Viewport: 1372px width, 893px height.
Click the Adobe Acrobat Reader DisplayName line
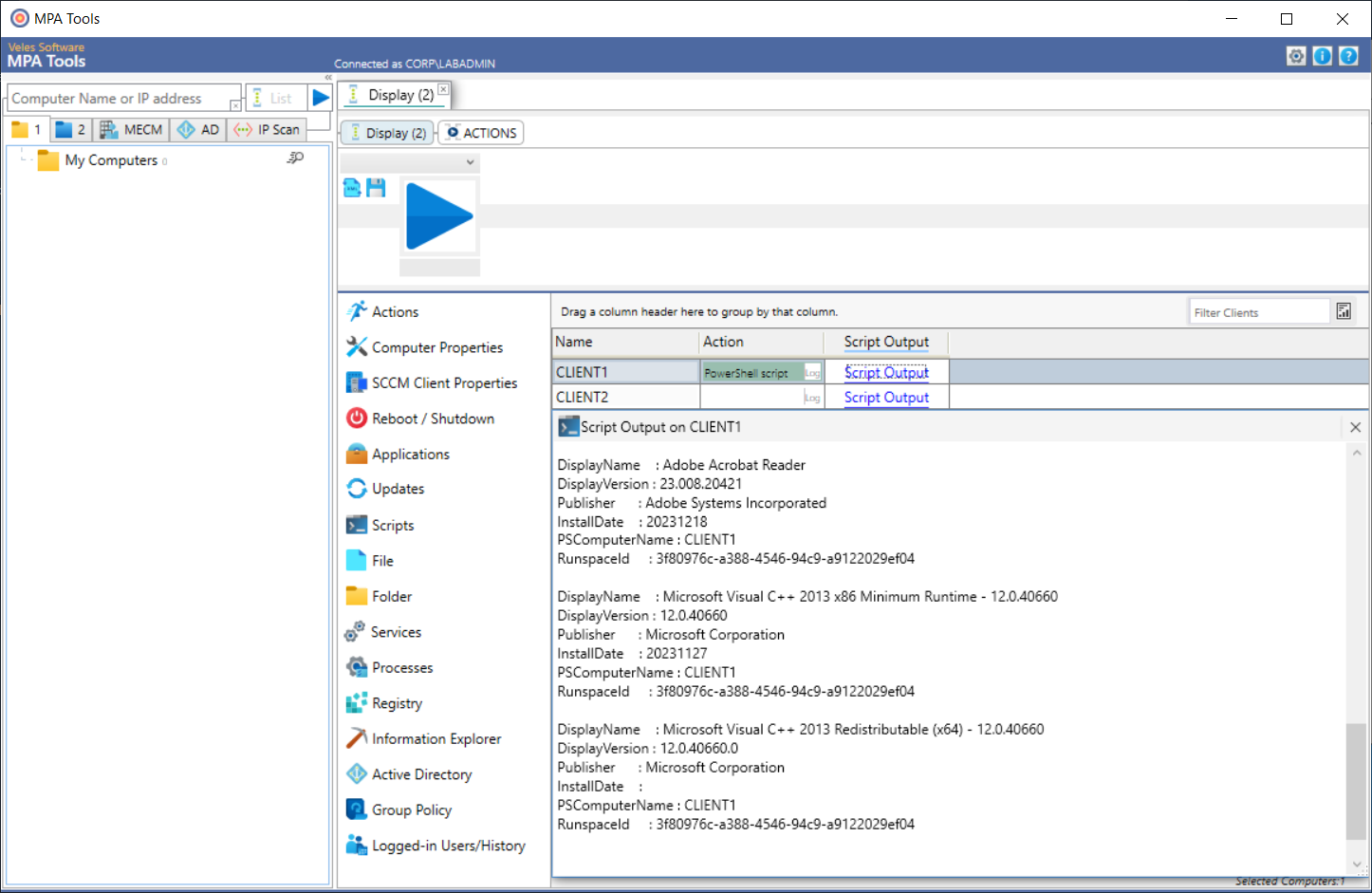point(681,465)
